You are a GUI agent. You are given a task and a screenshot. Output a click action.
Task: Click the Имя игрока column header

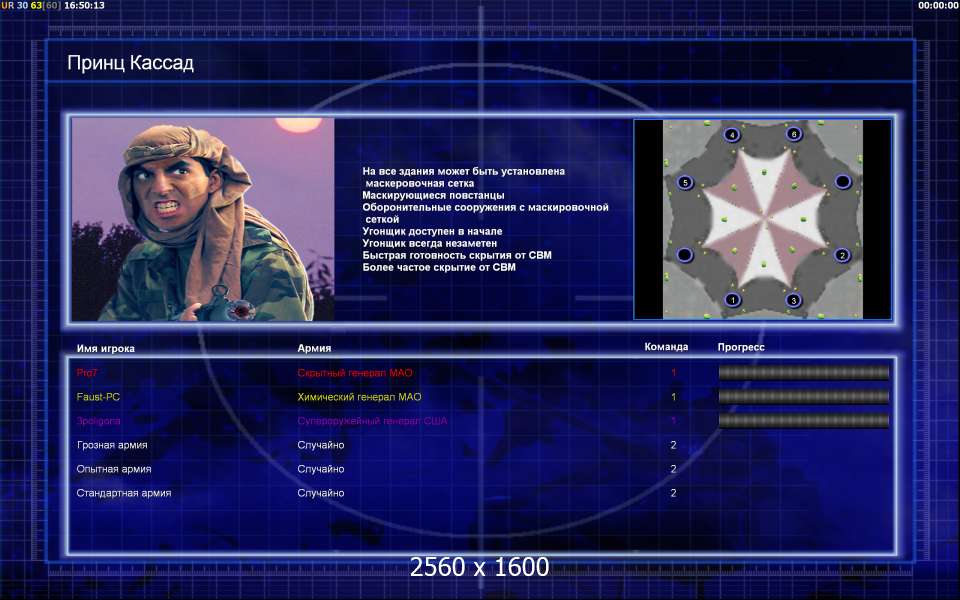pos(105,348)
